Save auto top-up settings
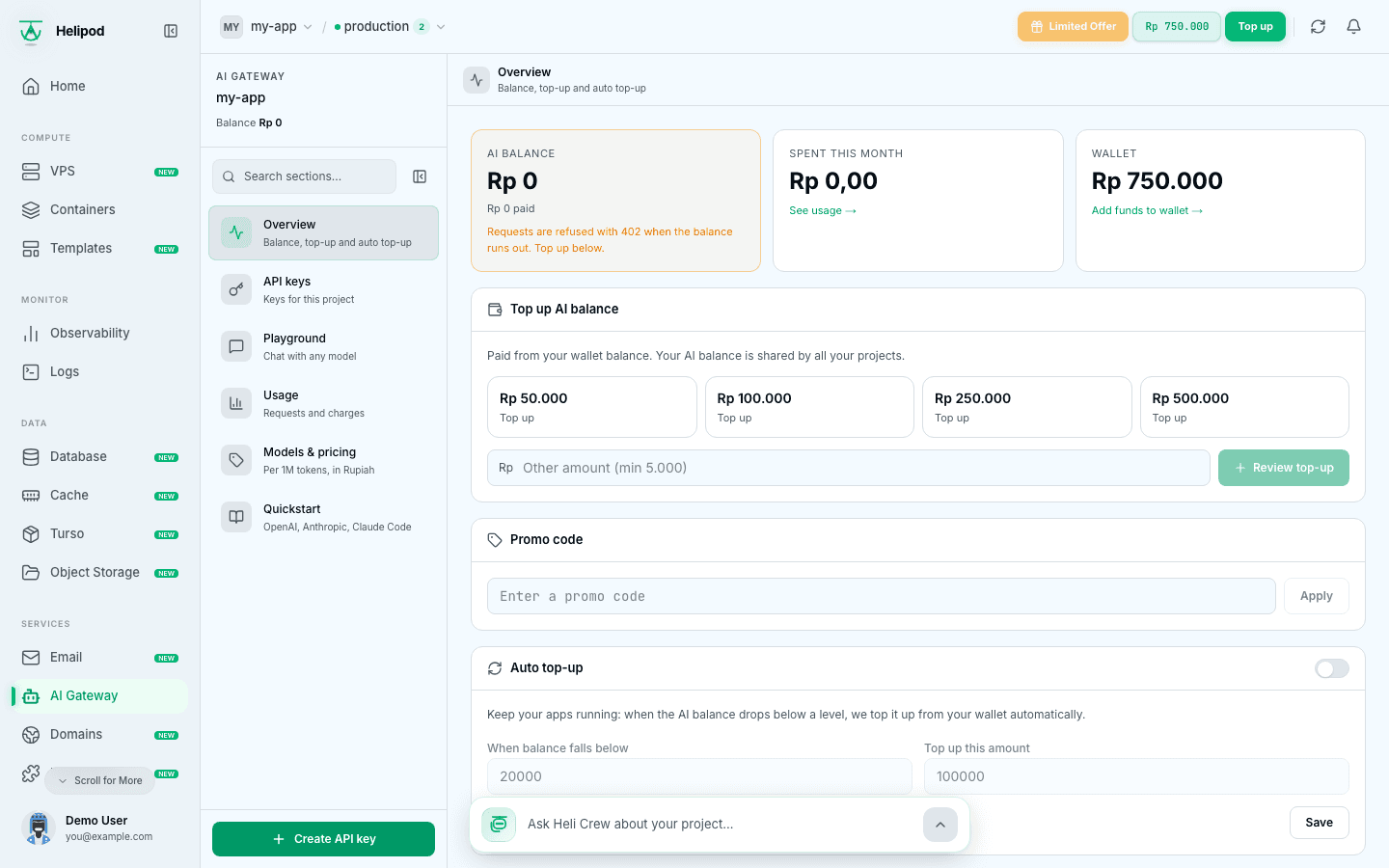 [x=1319, y=823]
